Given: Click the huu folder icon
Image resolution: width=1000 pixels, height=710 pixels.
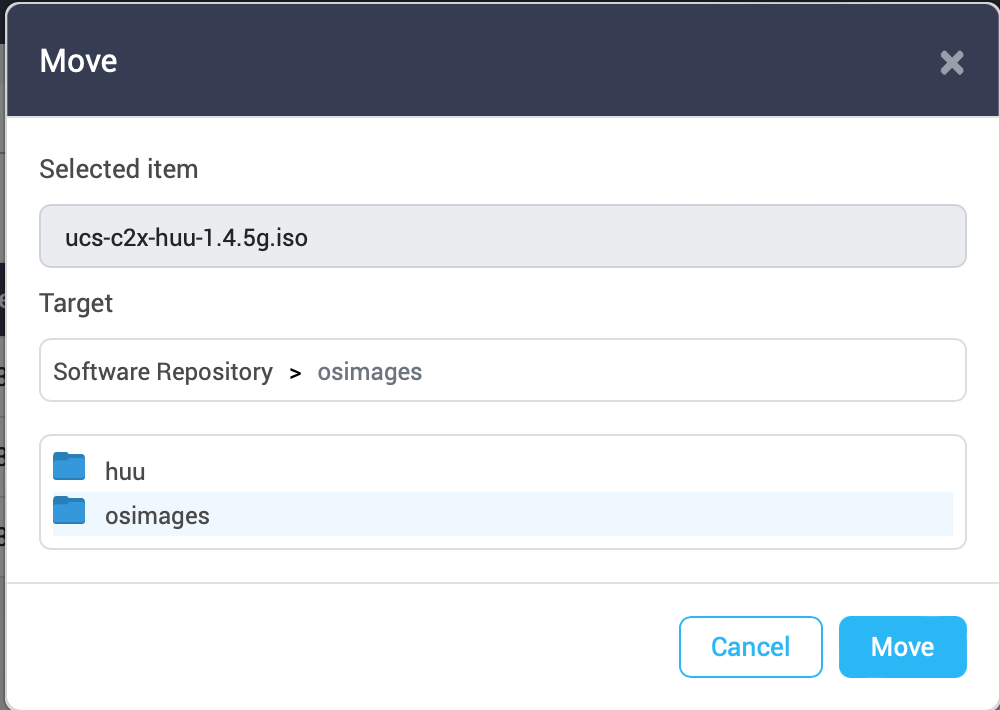Looking at the screenshot, I should [69, 467].
